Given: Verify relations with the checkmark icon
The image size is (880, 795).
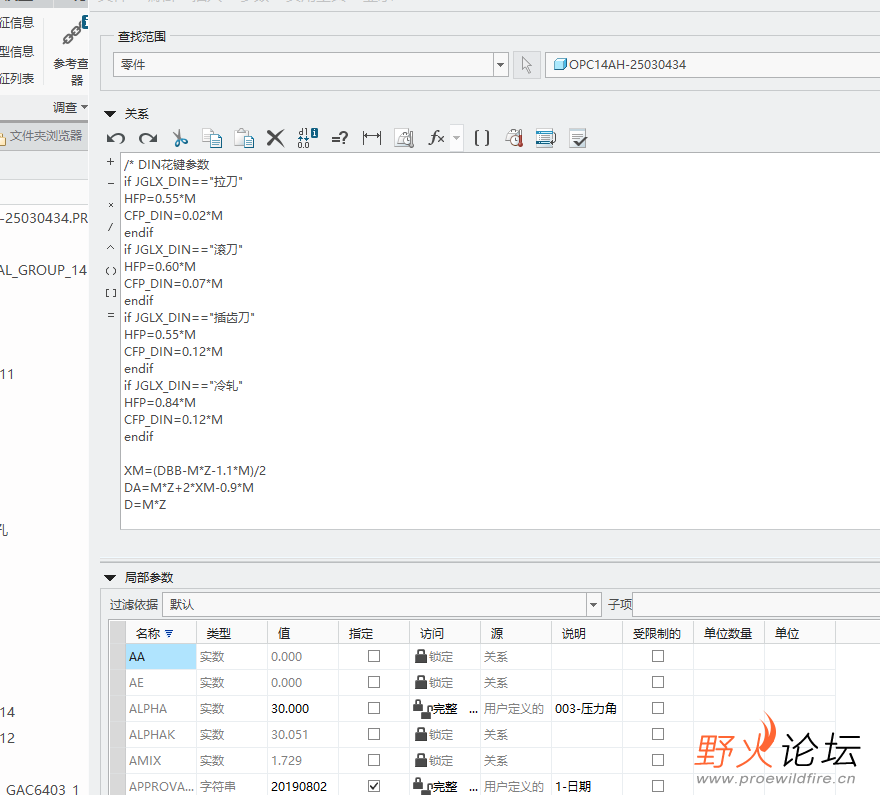Looking at the screenshot, I should click(x=578, y=137).
